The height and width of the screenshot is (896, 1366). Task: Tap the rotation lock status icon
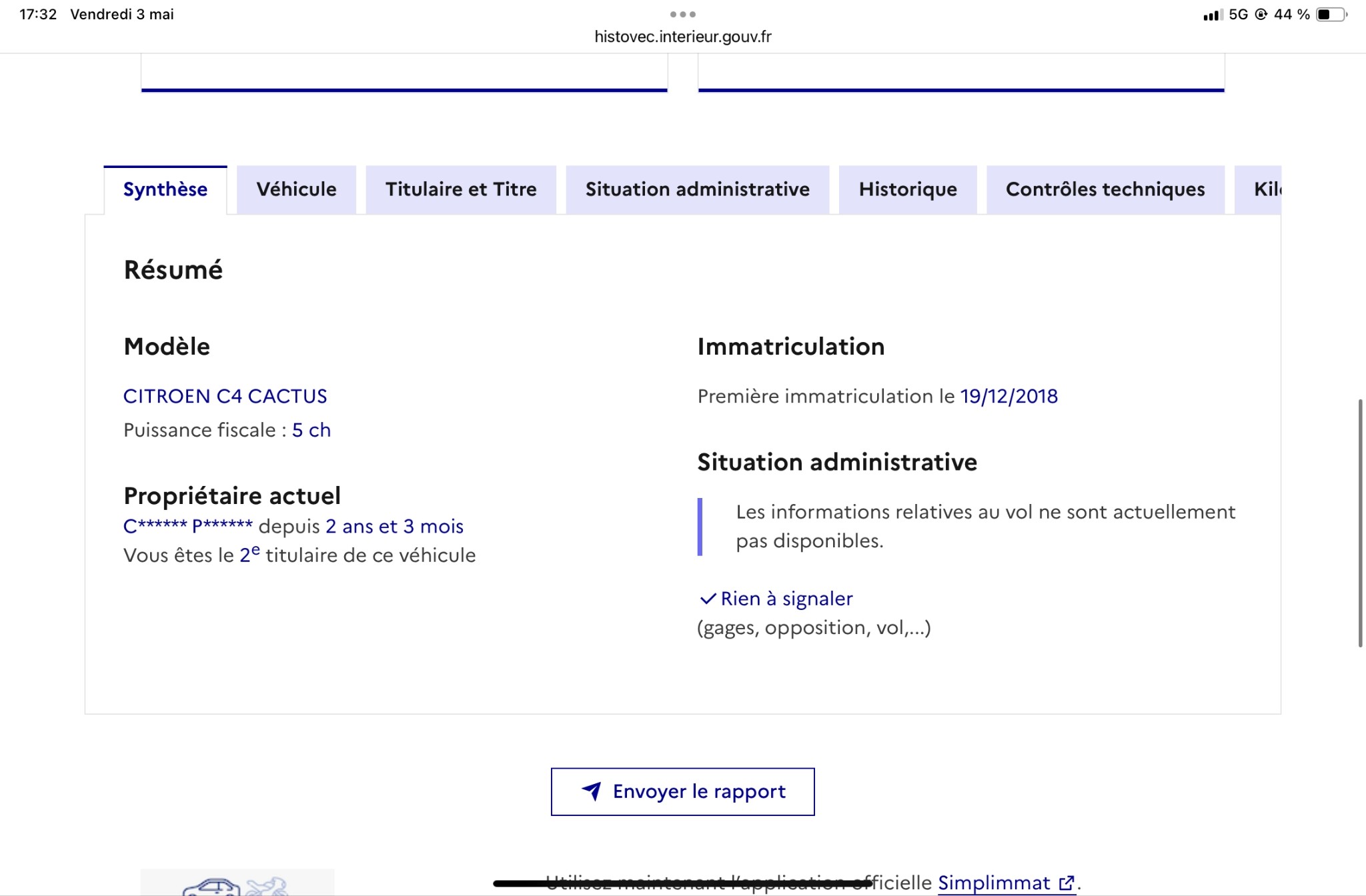pyautogui.click(x=1261, y=14)
